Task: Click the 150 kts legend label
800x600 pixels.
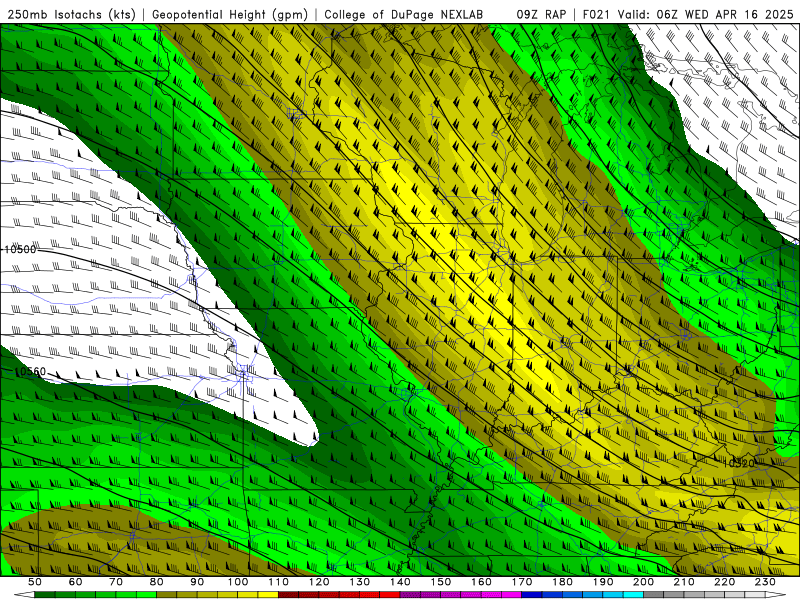Action: click(440, 582)
